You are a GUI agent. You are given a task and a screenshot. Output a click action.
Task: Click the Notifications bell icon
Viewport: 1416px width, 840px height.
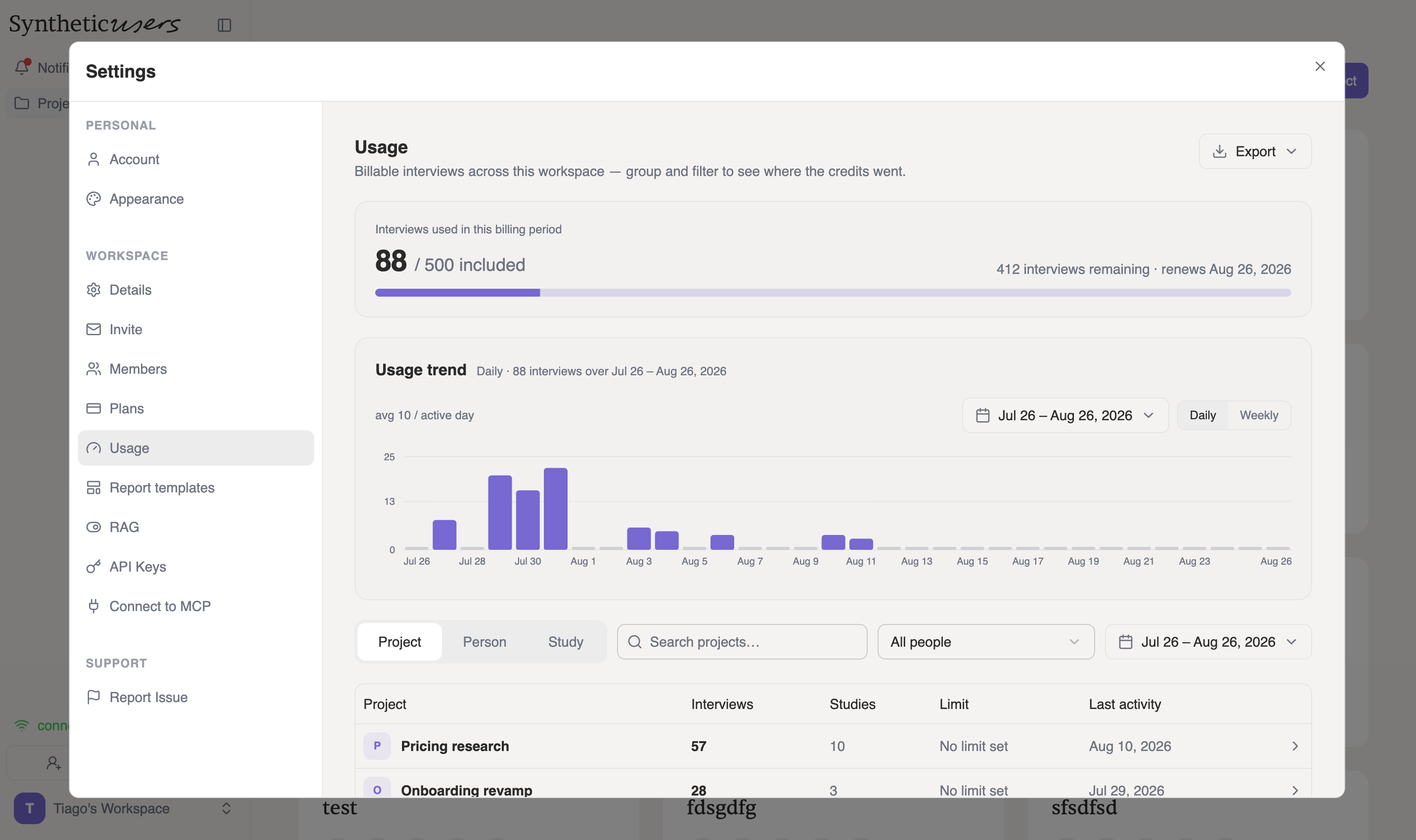click(22, 67)
